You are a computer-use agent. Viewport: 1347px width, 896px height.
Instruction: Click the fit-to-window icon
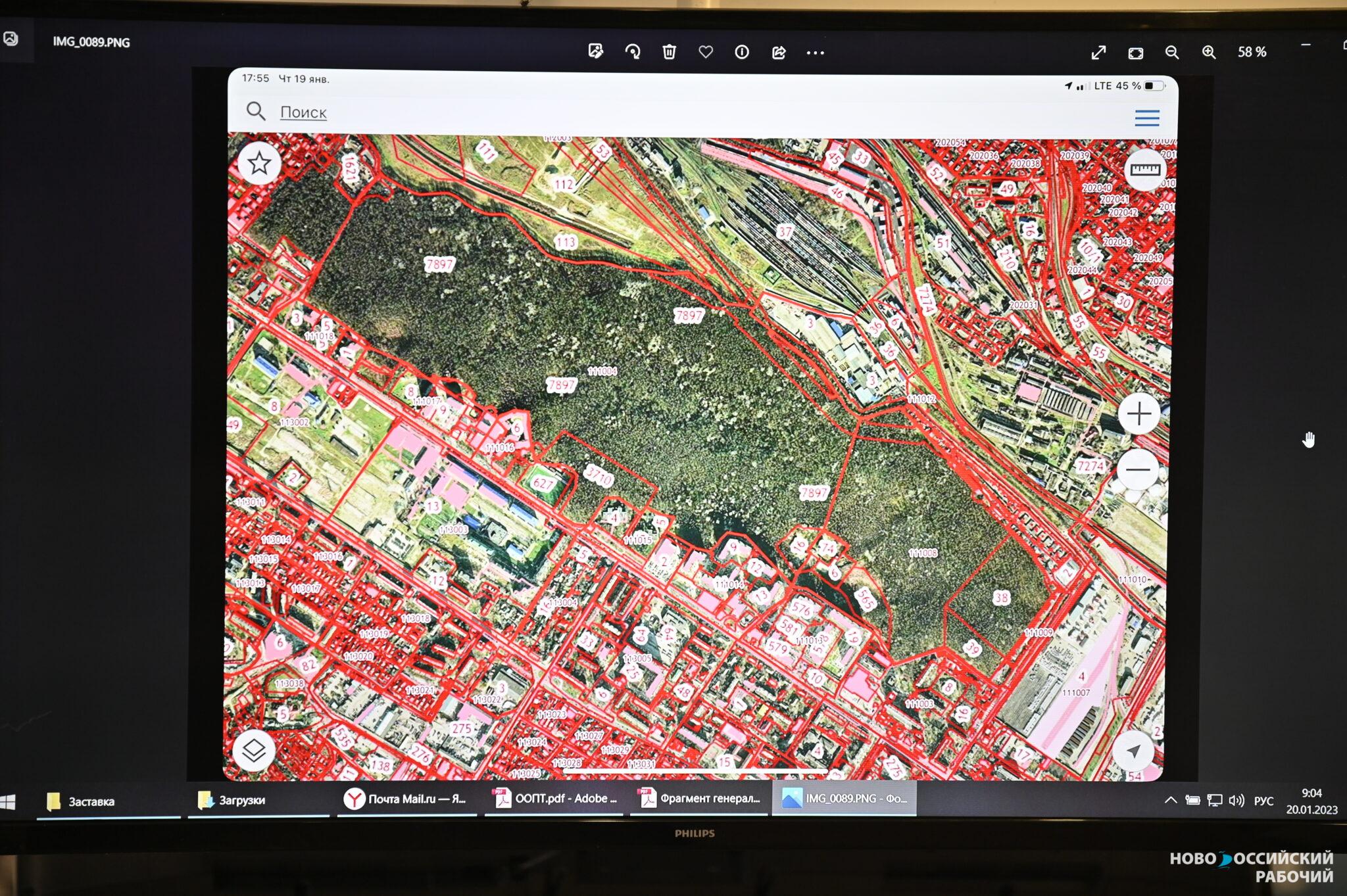point(1135,53)
